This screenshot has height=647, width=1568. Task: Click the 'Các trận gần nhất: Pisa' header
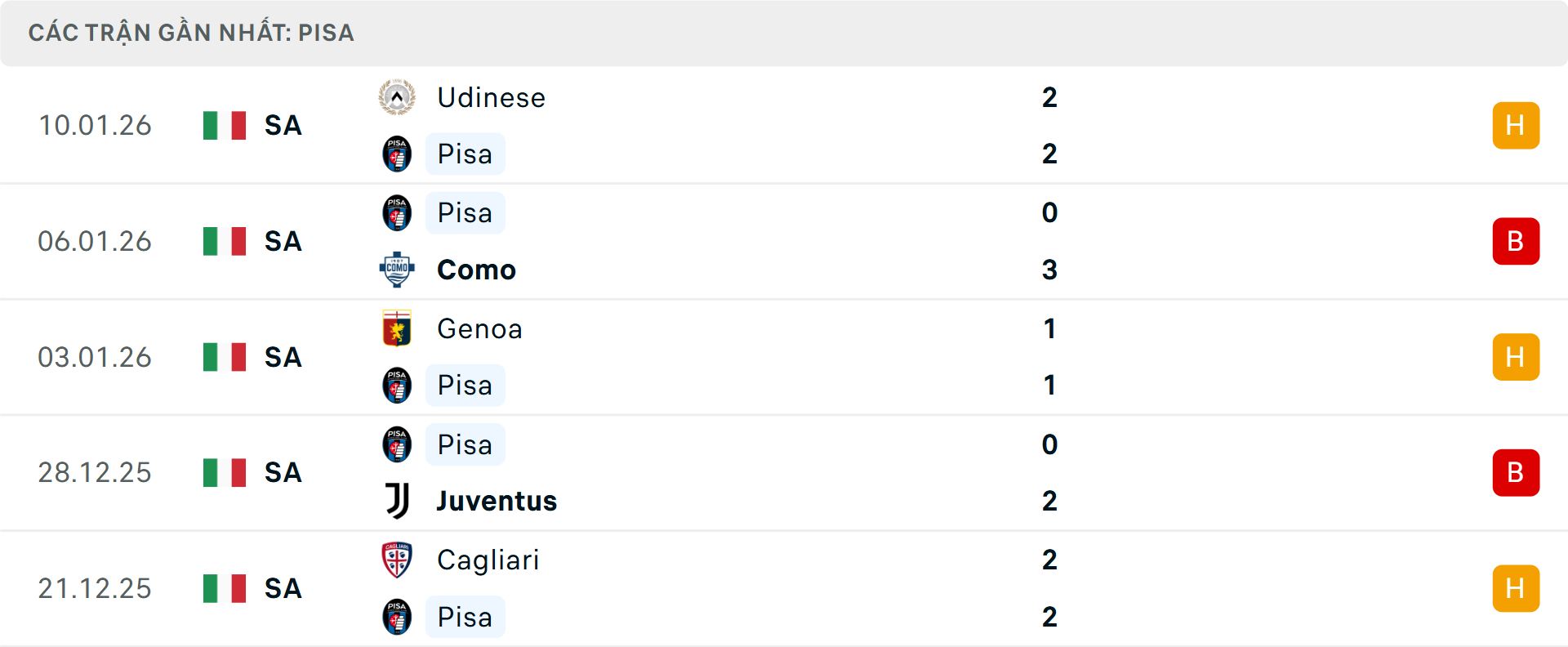[x=191, y=33]
